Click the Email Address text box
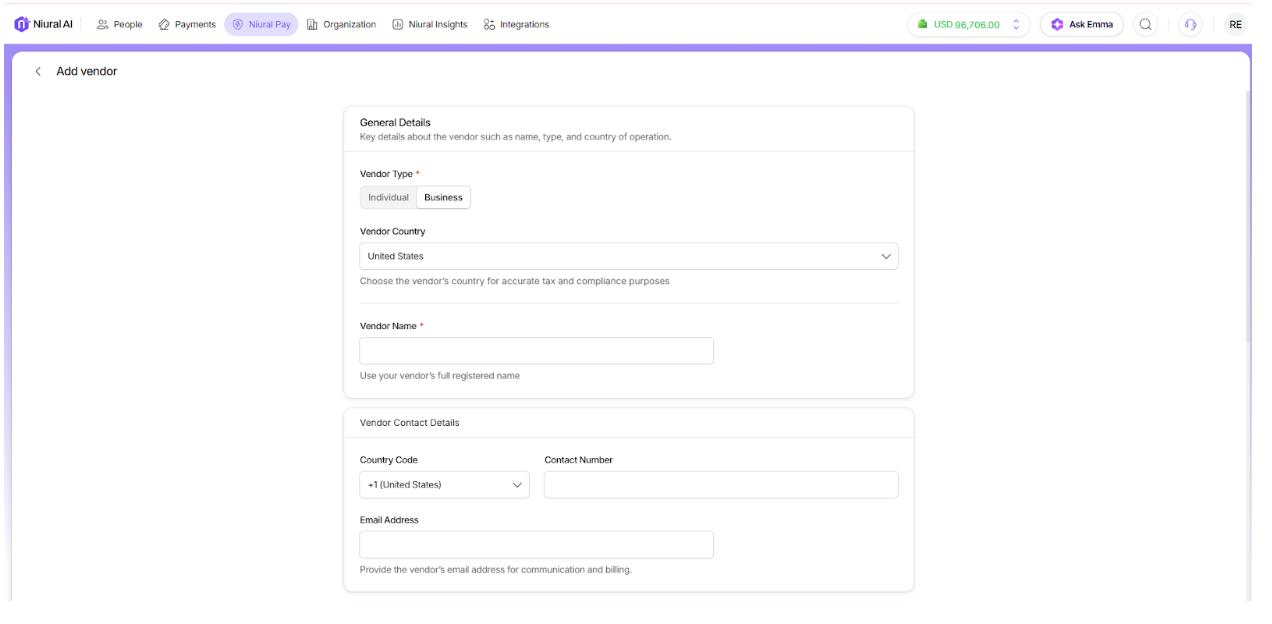The height and width of the screenshot is (624, 1272). 536,545
